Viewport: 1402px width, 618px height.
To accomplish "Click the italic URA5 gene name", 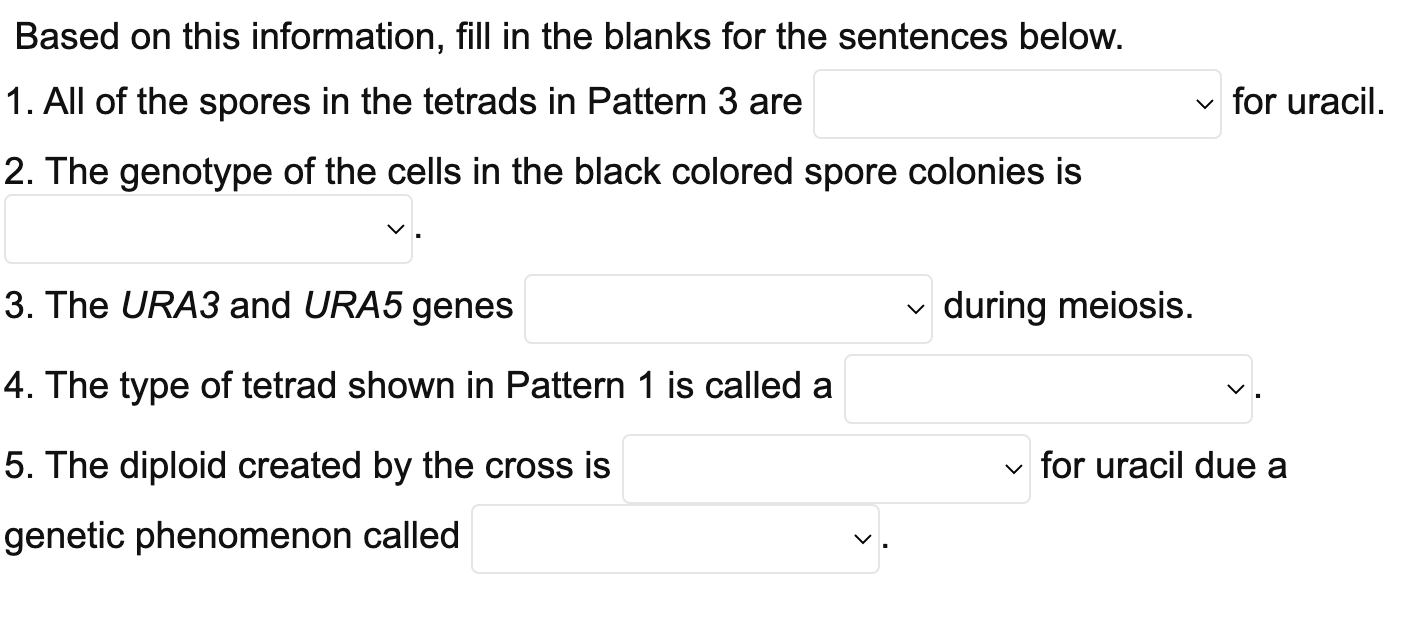I will coord(354,306).
